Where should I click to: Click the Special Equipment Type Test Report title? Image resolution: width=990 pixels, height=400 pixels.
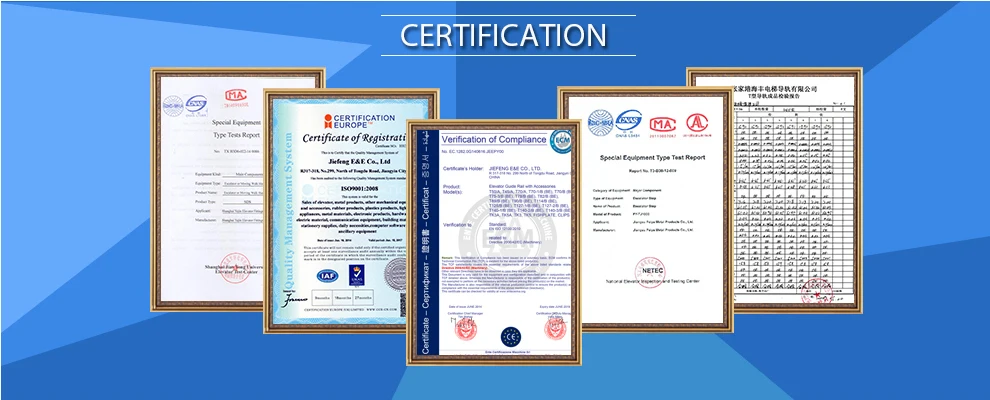[x=652, y=158]
